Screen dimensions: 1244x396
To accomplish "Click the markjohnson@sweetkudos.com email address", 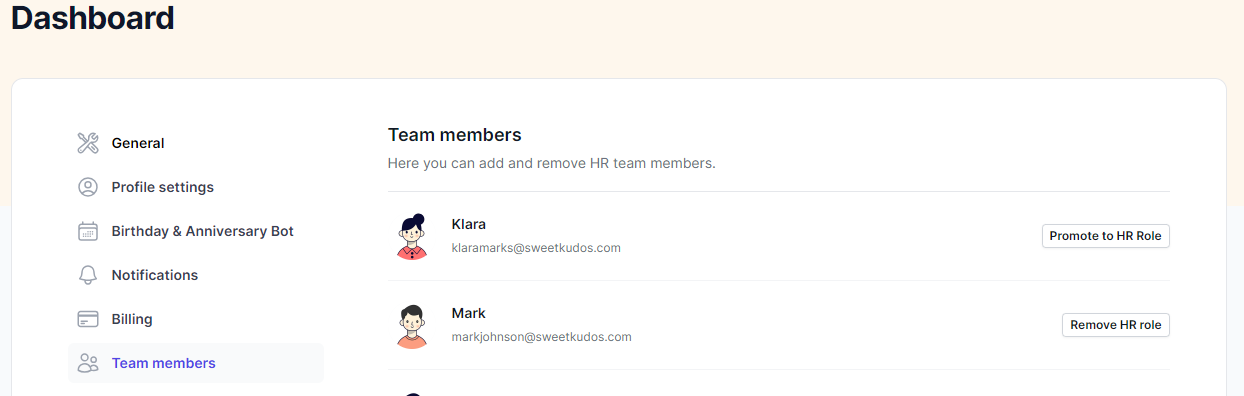I will pyautogui.click(x=541, y=337).
